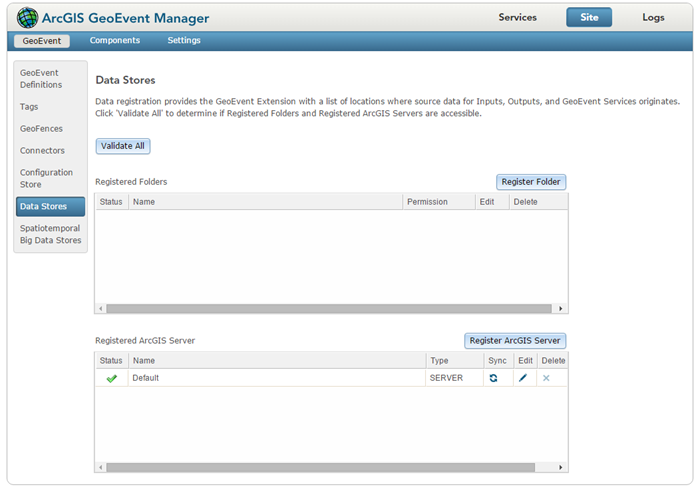Image resolution: width=700 pixels, height=487 pixels.
Task: Open Spatiotemporal Big Data Stores page
Action: (x=50, y=234)
